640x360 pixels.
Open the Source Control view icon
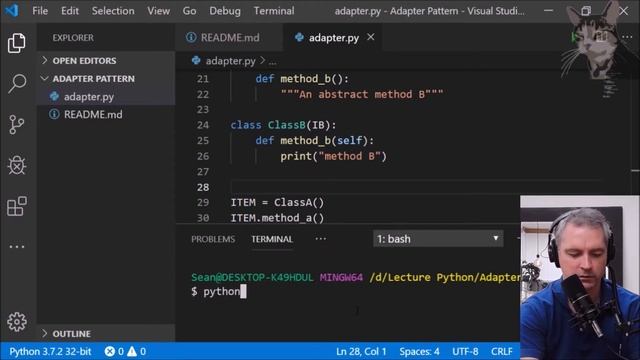pos(17,124)
